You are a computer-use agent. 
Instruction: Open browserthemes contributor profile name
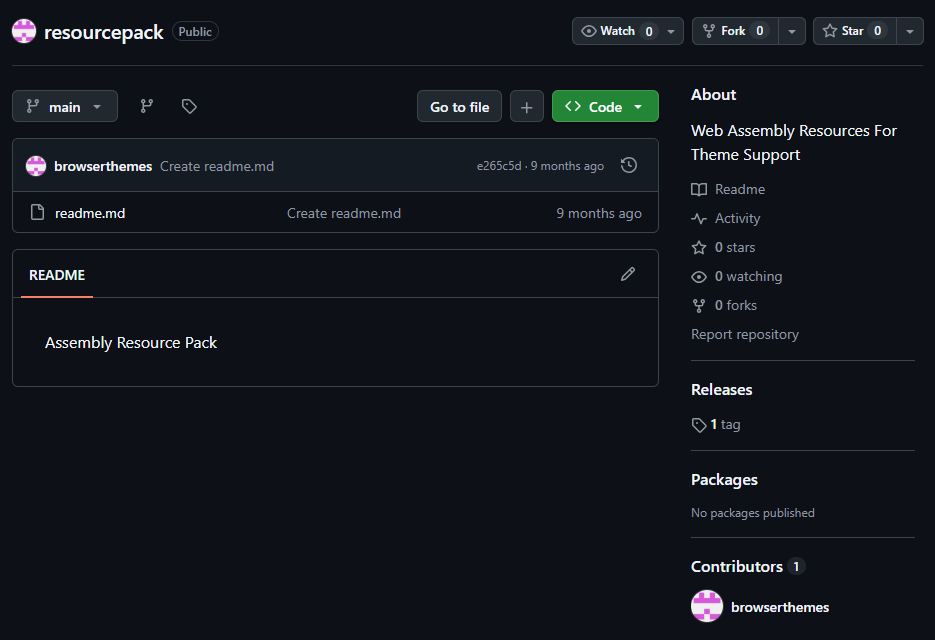click(x=780, y=607)
